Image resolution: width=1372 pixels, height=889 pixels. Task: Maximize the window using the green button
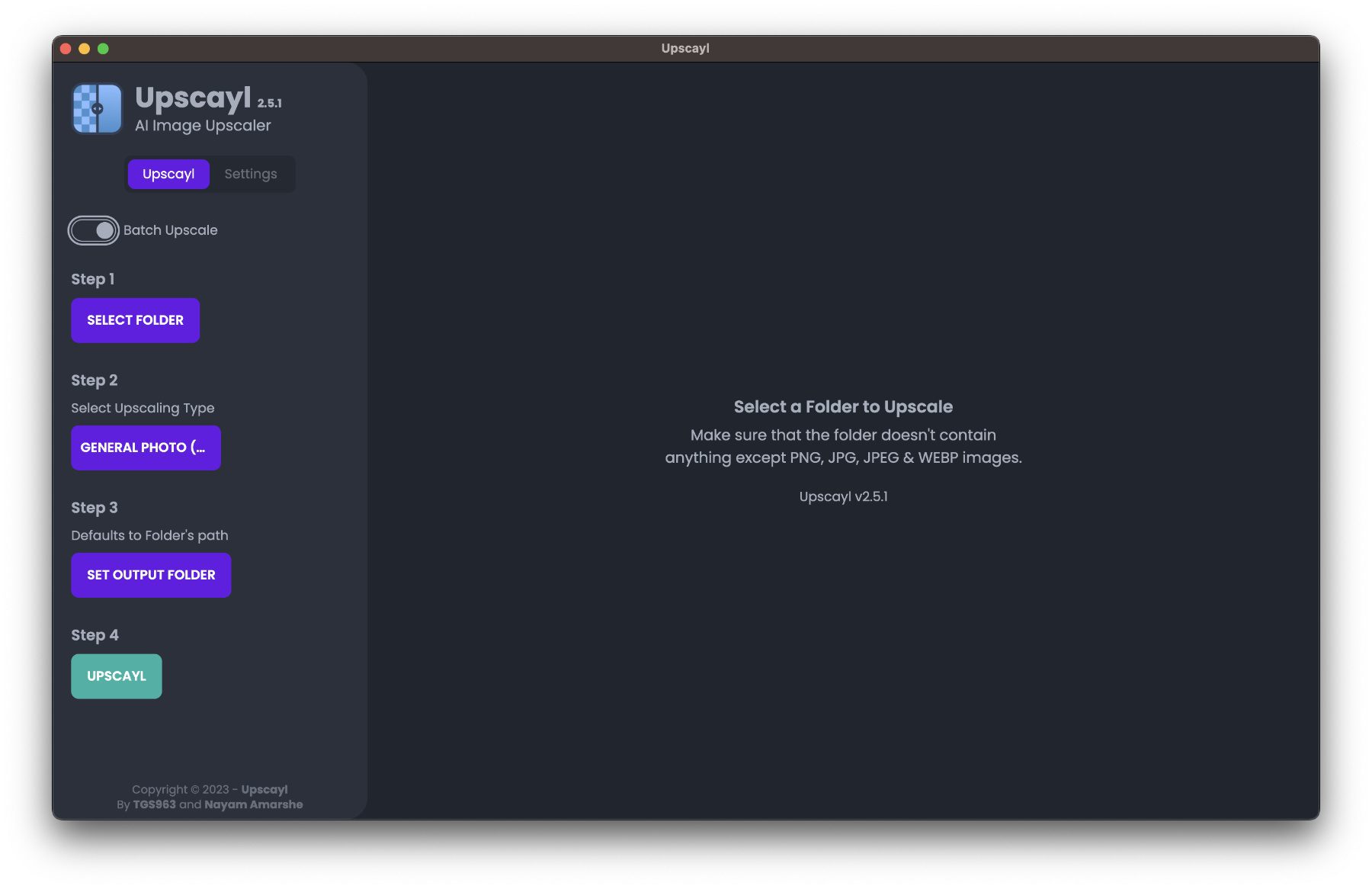click(103, 49)
